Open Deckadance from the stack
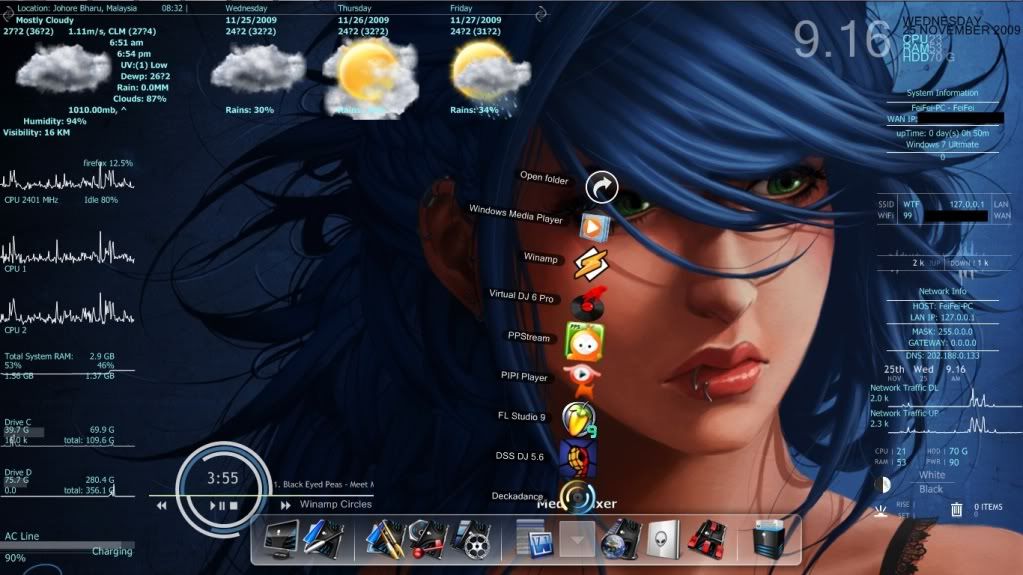The width and height of the screenshot is (1023, 575). click(577, 497)
